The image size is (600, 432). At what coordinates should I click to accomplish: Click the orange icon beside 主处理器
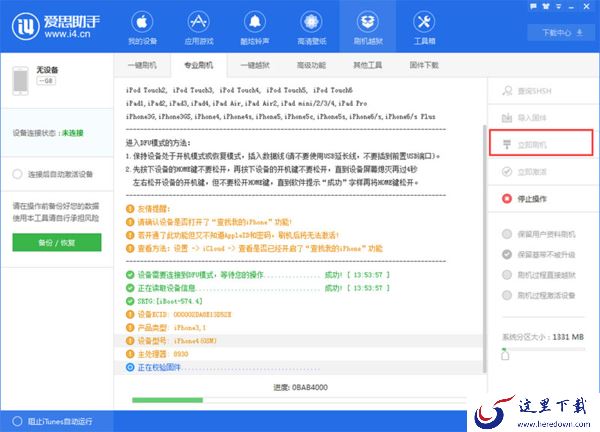(130, 354)
